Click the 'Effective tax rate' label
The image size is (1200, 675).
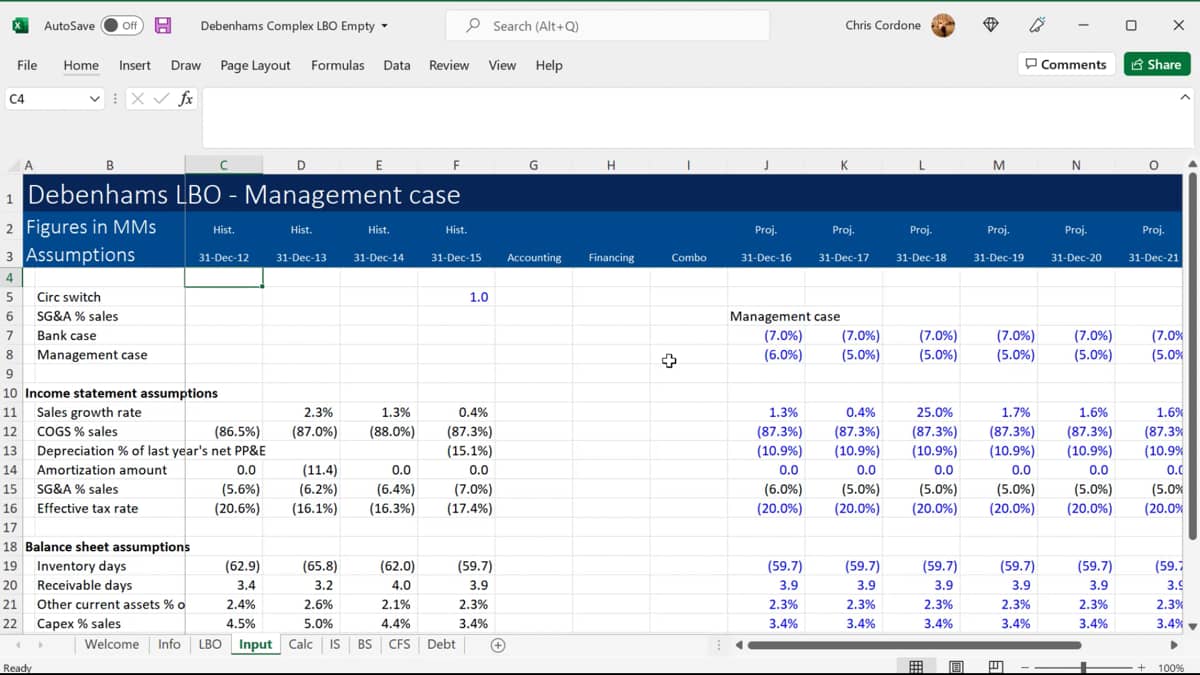point(88,508)
